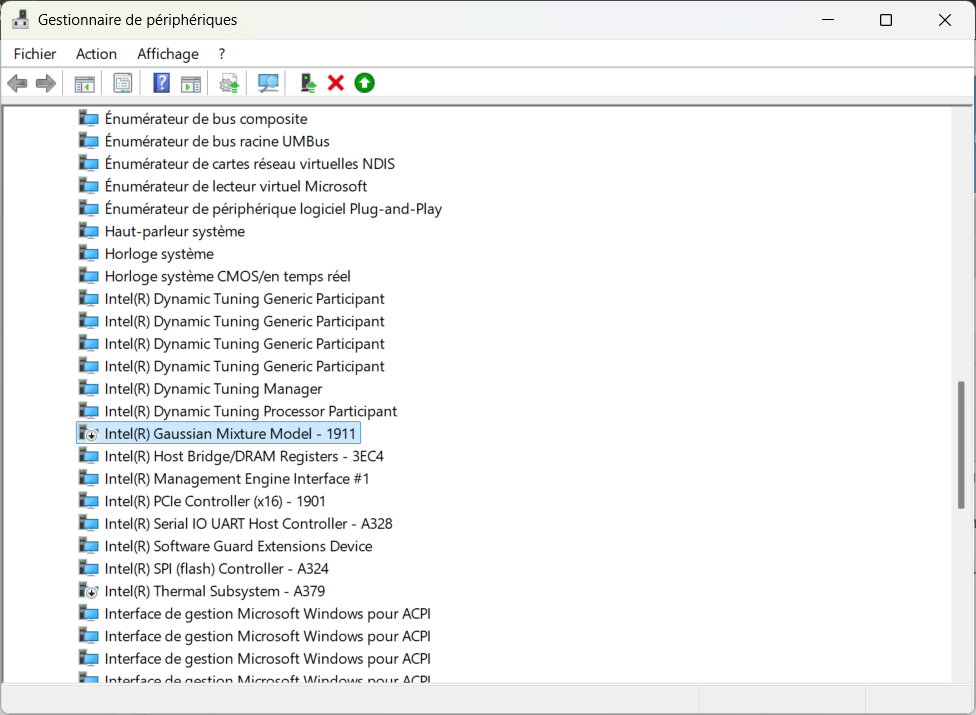Select Intel(R) Serial IO UART Host Controller - A328
This screenshot has height=715, width=976.
pyautogui.click(x=248, y=524)
